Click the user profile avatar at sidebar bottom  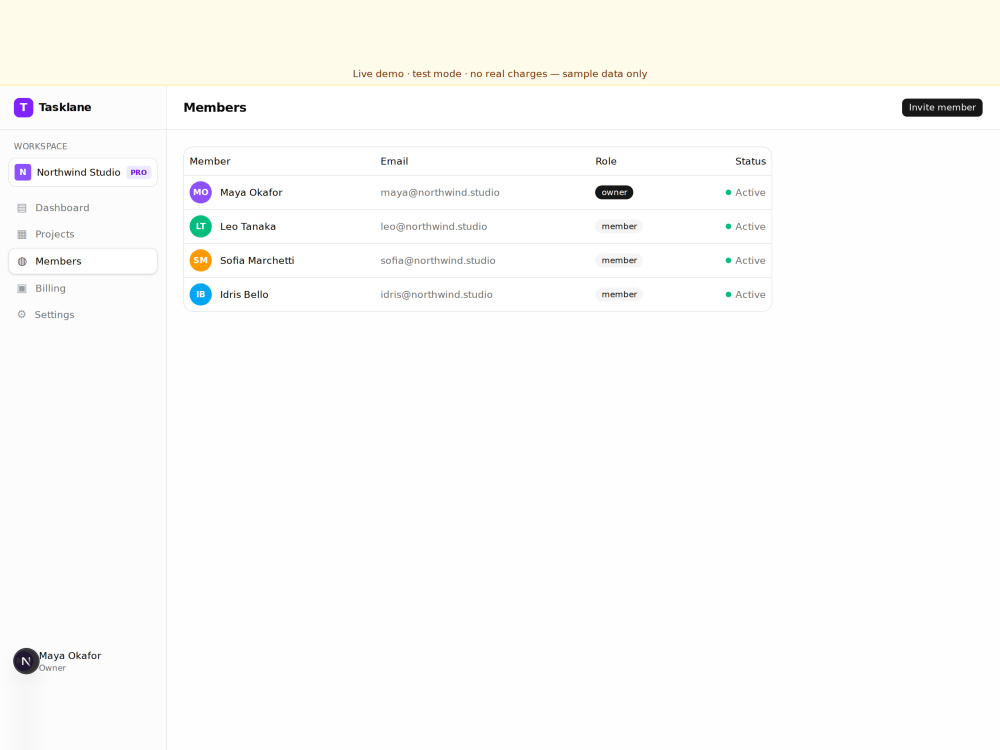(x=26, y=661)
